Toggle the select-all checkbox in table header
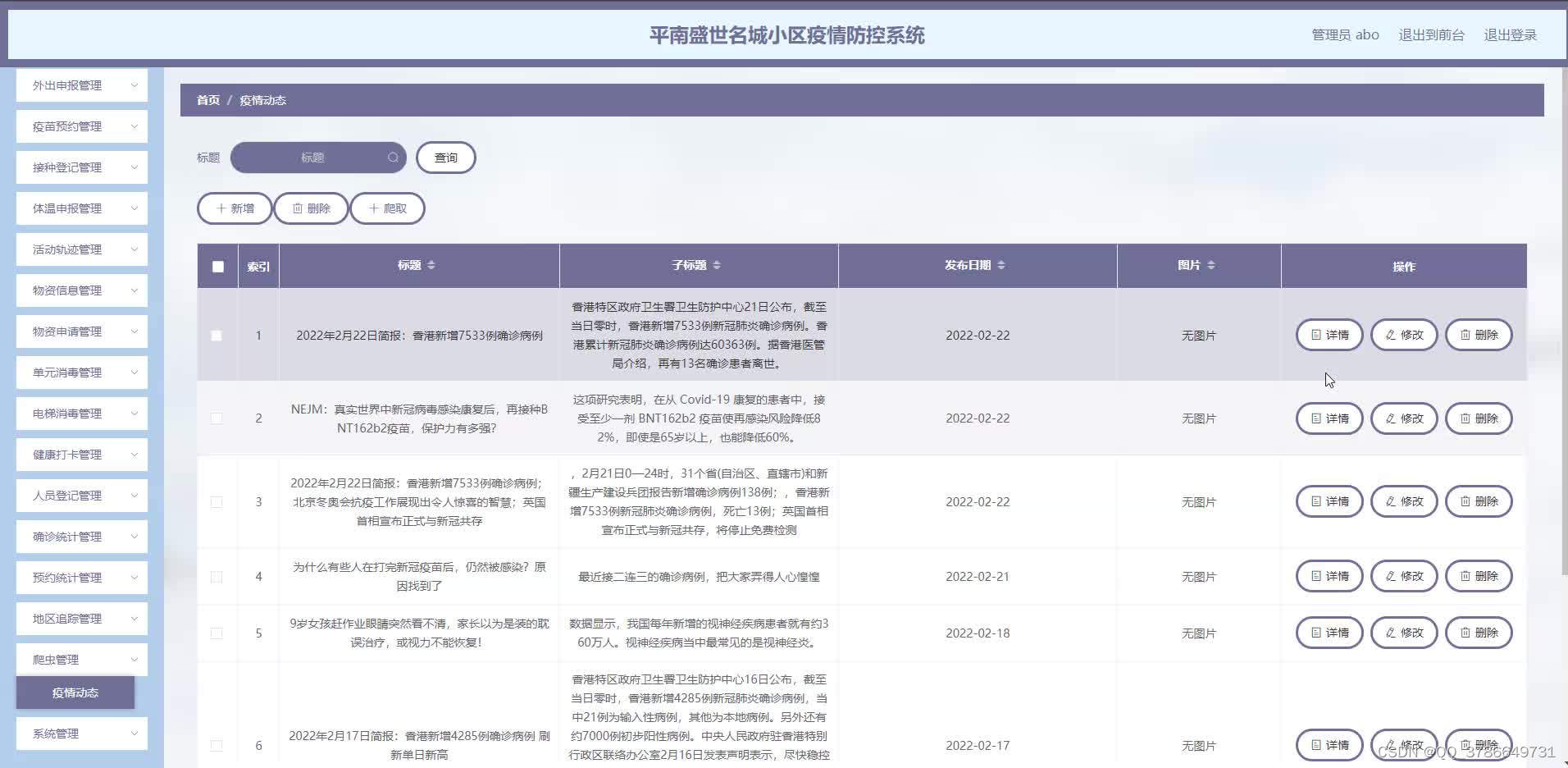Image resolution: width=1568 pixels, height=768 pixels. click(217, 267)
